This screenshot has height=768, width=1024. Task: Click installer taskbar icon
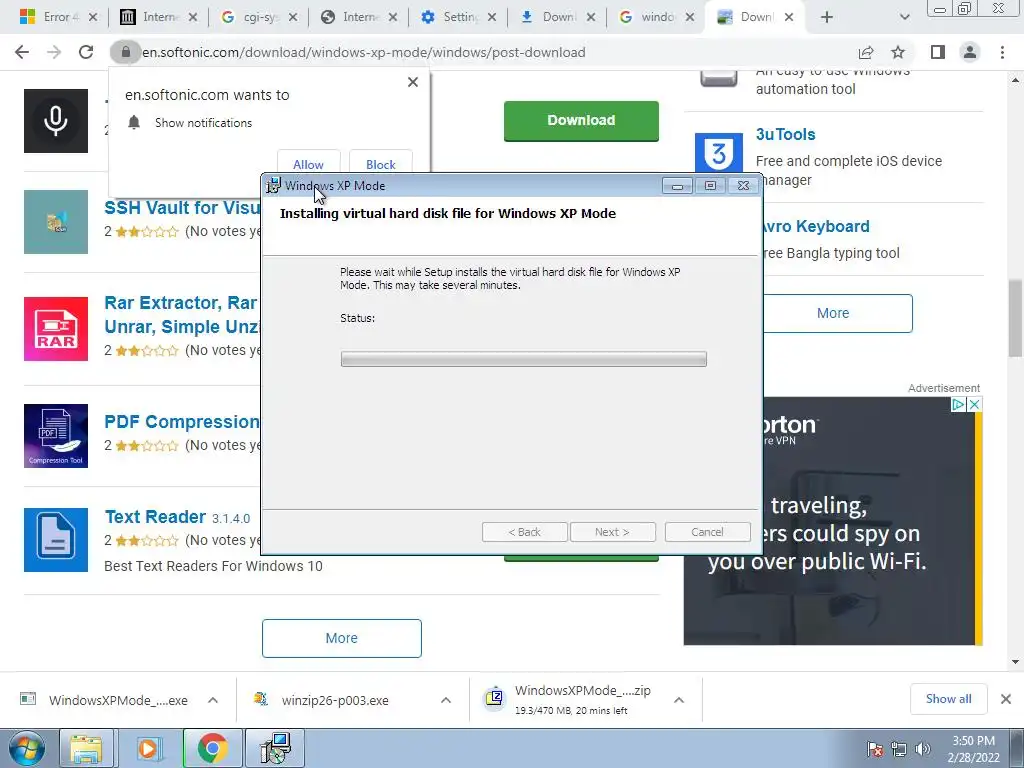275,748
